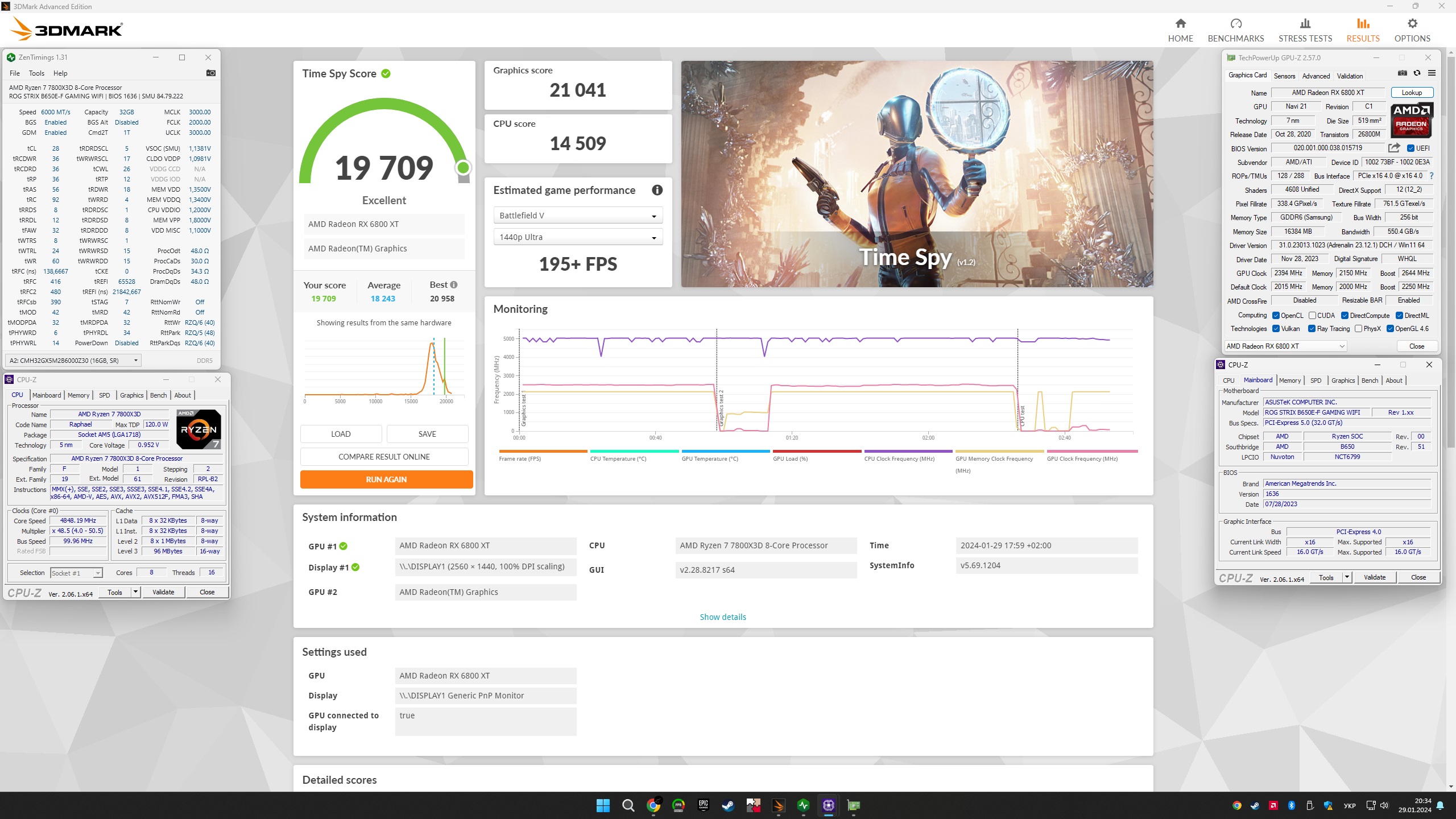Click the orange RUN AGAIN button

click(386, 479)
